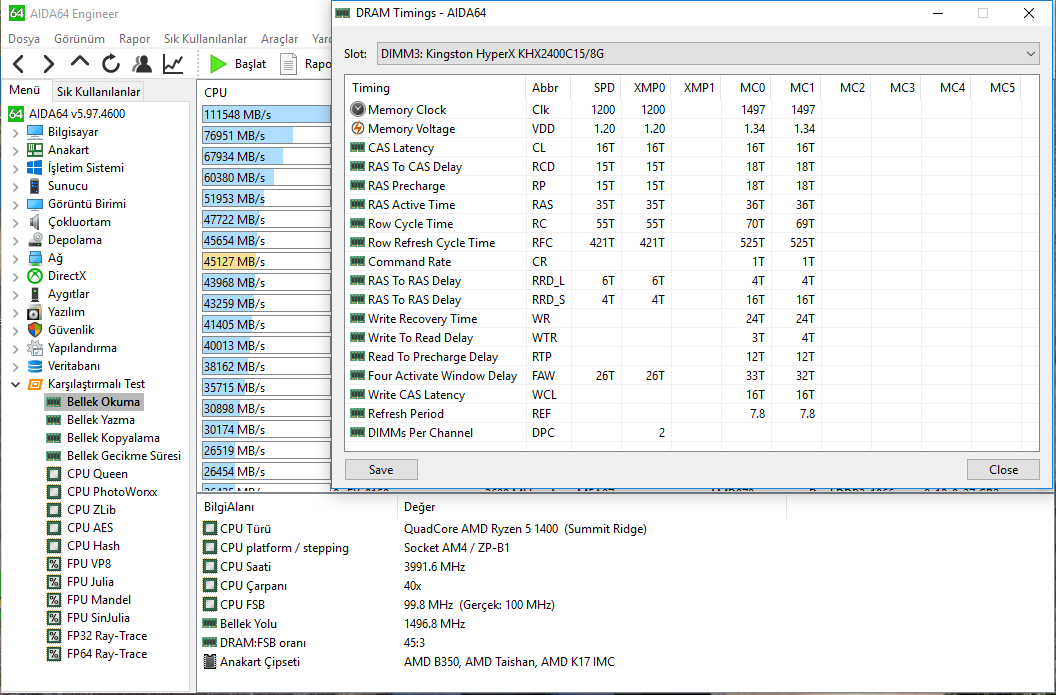Click the Depolama storage icon
Viewport: 1056px width, 695px height.
[x=35, y=240]
